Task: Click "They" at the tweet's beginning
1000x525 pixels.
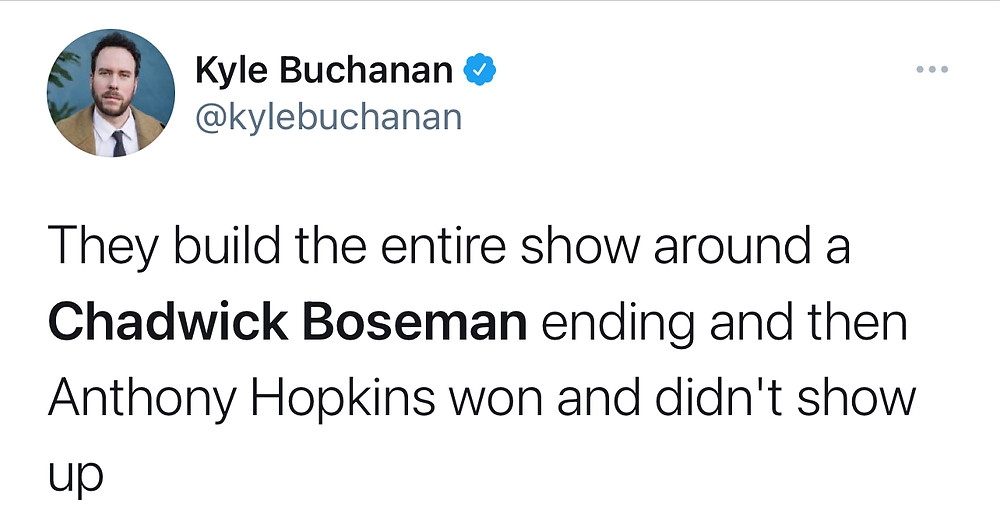Action: [103, 246]
